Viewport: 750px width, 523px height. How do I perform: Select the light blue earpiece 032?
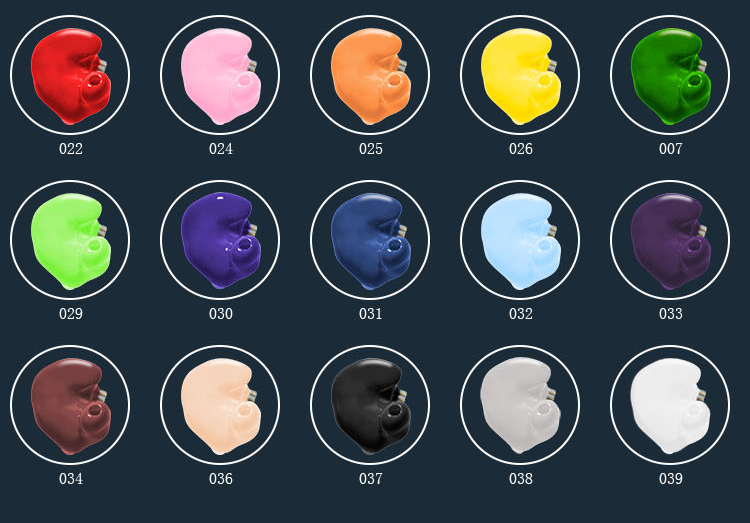pyautogui.click(x=520, y=240)
